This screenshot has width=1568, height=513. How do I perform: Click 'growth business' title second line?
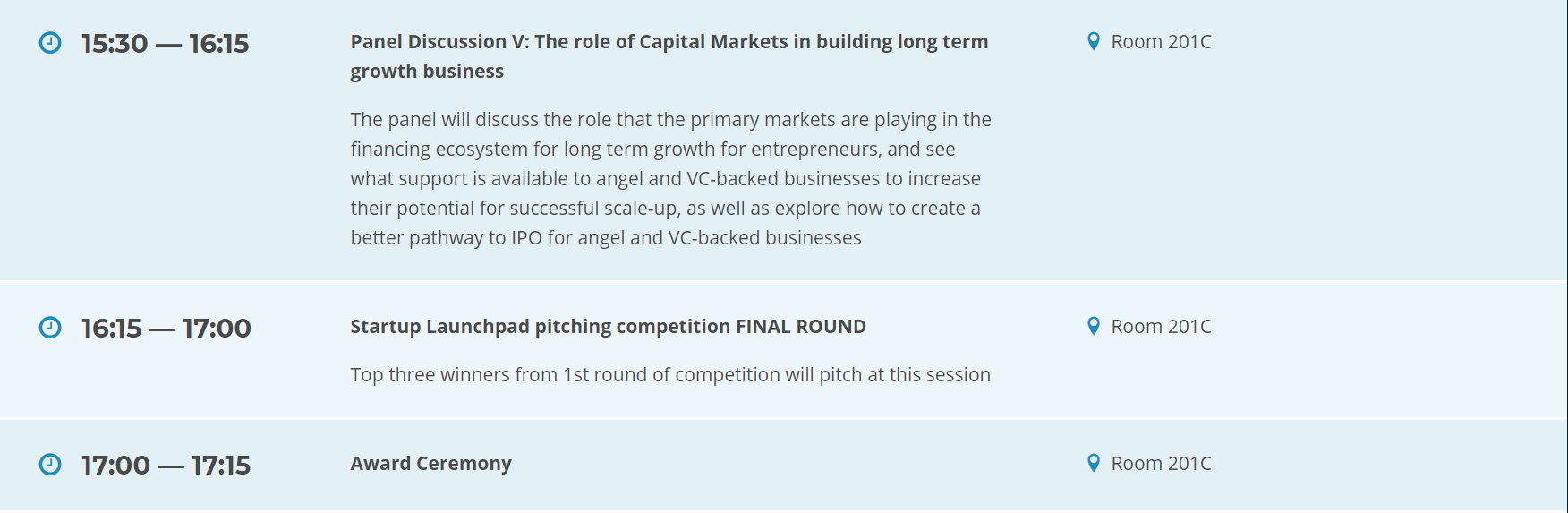[x=427, y=72]
